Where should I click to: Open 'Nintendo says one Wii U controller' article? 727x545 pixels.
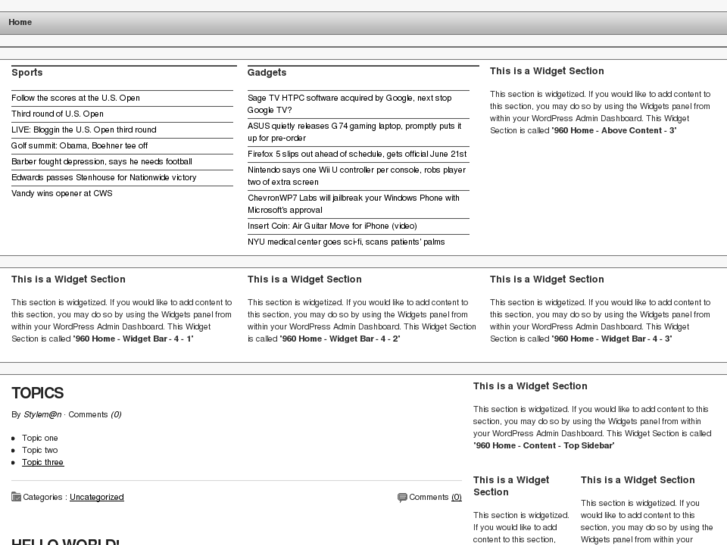click(x=357, y=176)
